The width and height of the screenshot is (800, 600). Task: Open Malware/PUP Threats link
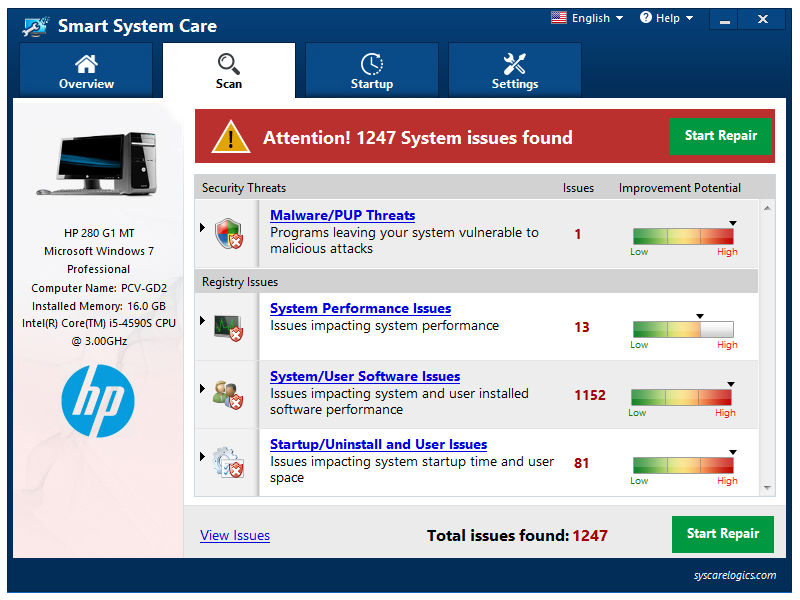pos(342,215)
